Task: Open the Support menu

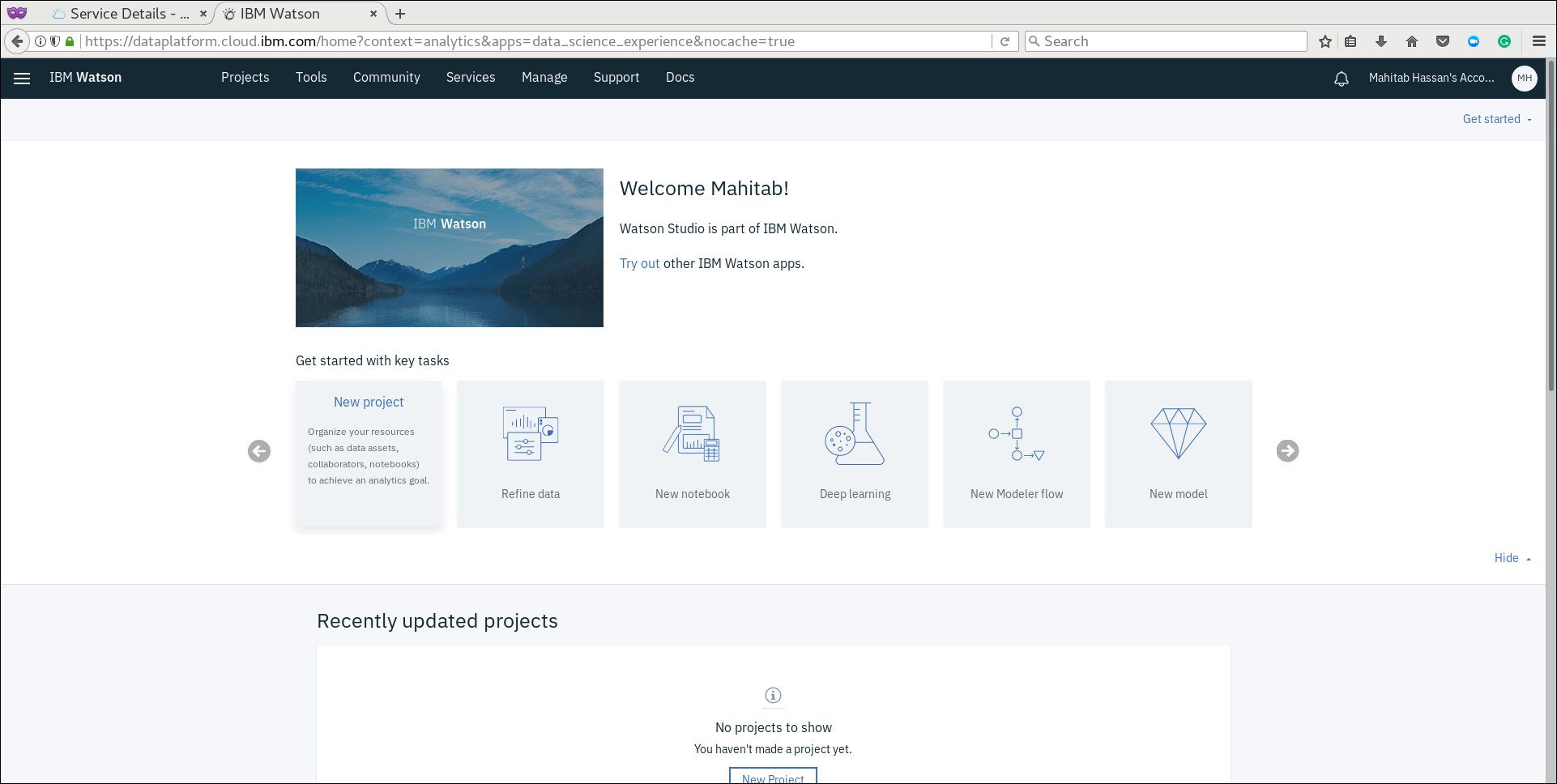Action: pyautogui.click(x=616, y=77)
